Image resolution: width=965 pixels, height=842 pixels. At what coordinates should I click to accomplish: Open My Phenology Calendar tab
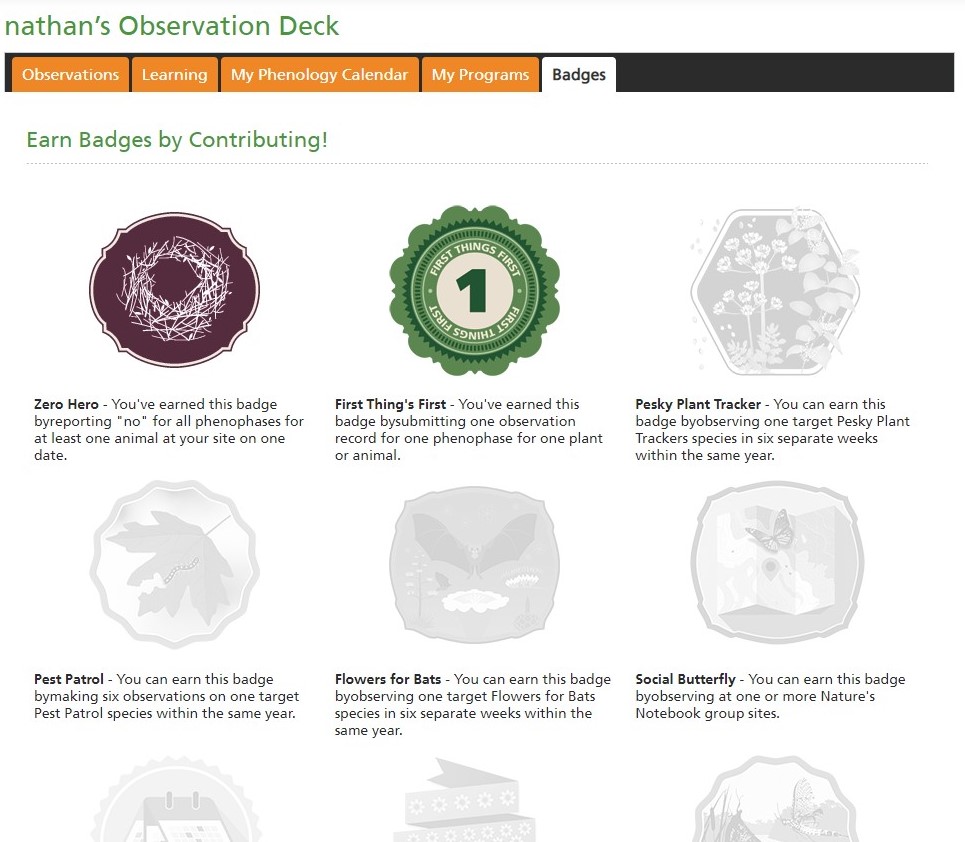[319, 74]
